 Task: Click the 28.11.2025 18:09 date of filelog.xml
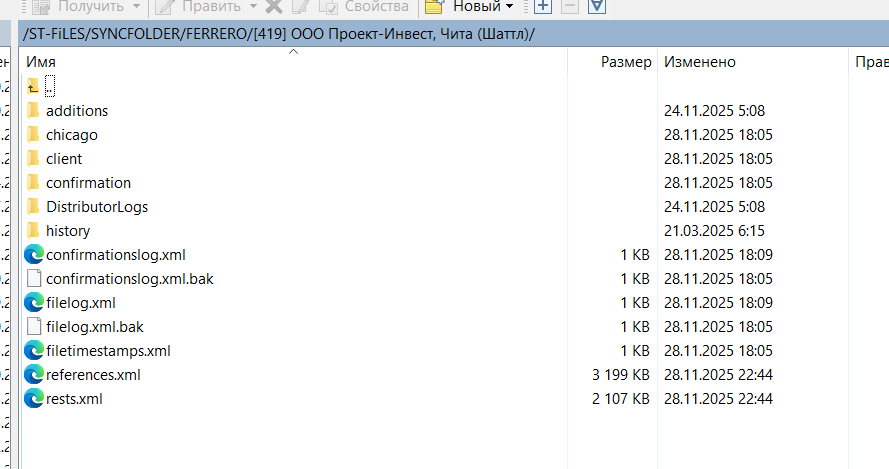pyautogui.click(x=718, y=303)
